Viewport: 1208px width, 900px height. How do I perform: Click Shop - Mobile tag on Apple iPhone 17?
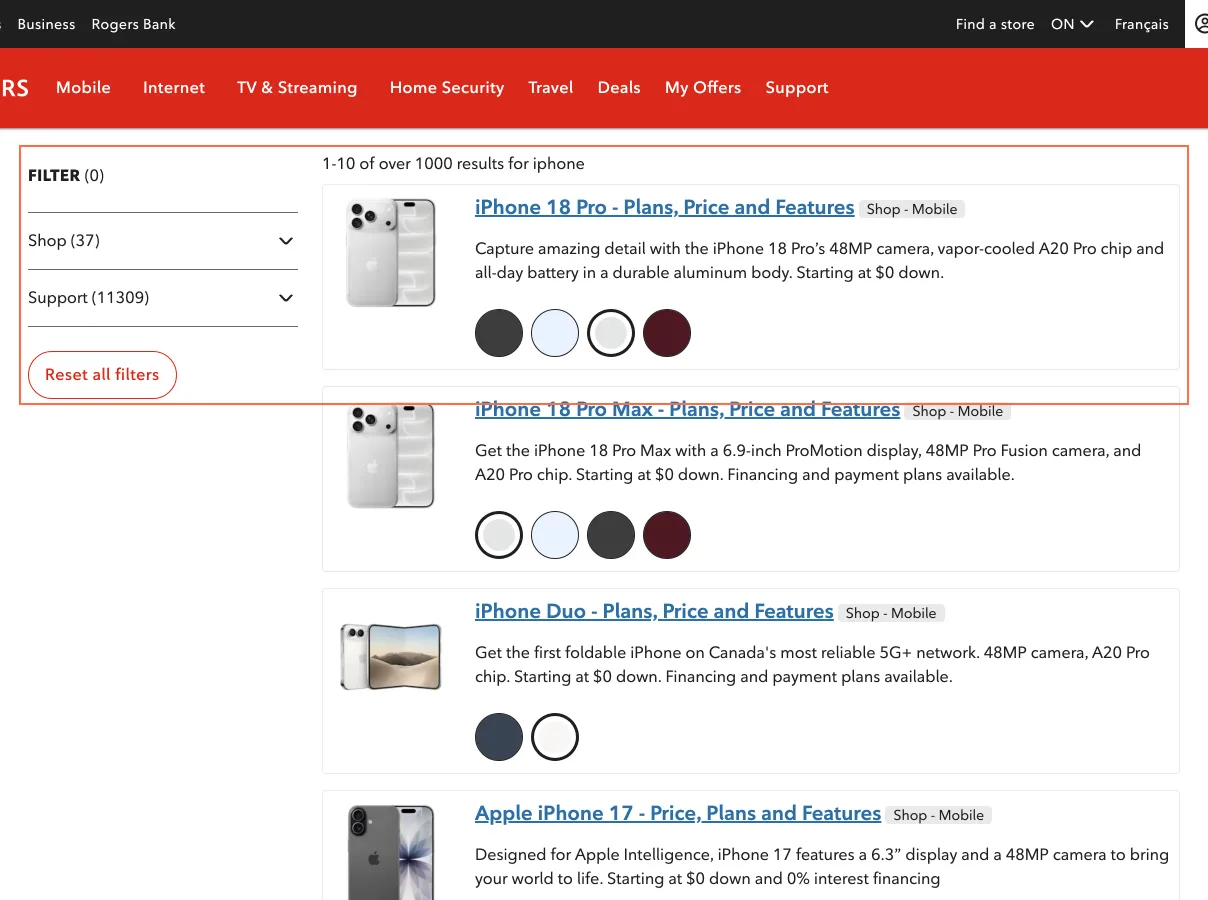click(x=939, y=815)
